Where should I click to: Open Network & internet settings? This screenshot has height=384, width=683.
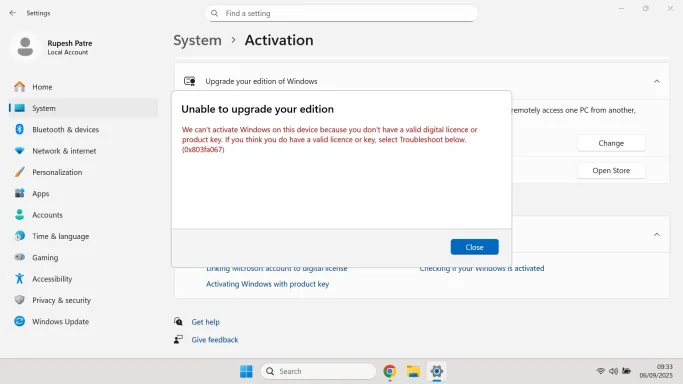coord(83,151)
